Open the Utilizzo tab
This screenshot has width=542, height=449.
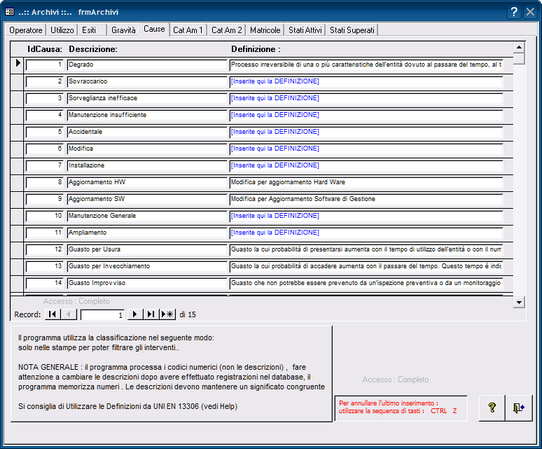[62, 30]
